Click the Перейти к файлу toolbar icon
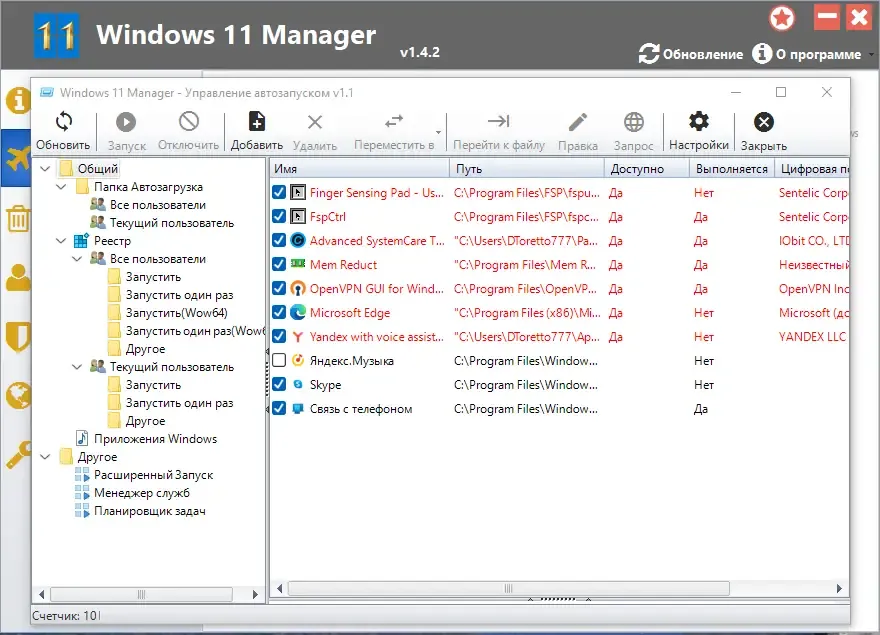 498,121
